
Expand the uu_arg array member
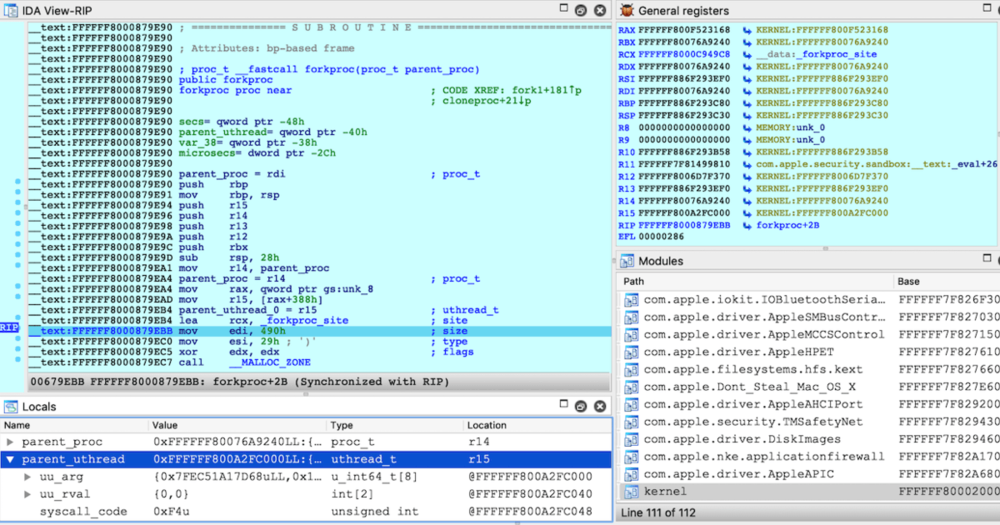29,478
